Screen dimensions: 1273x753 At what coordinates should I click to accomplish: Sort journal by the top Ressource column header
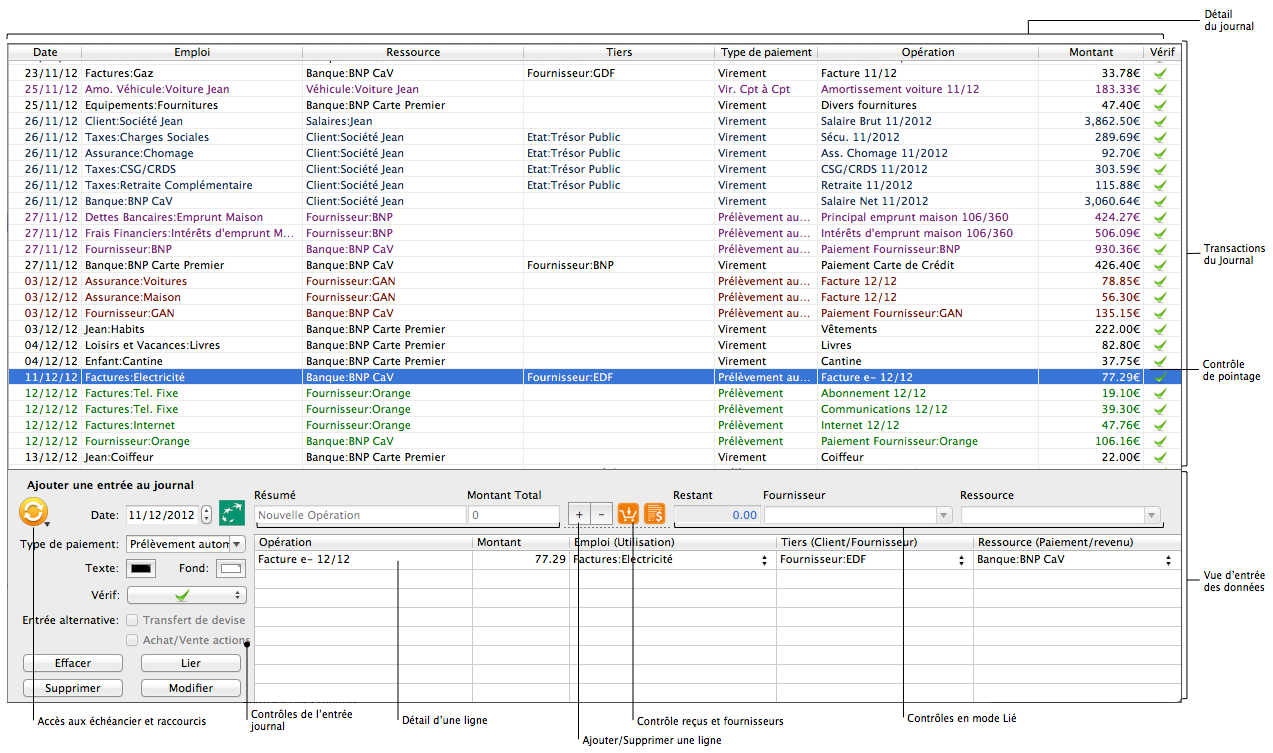(x=412, y=52)
